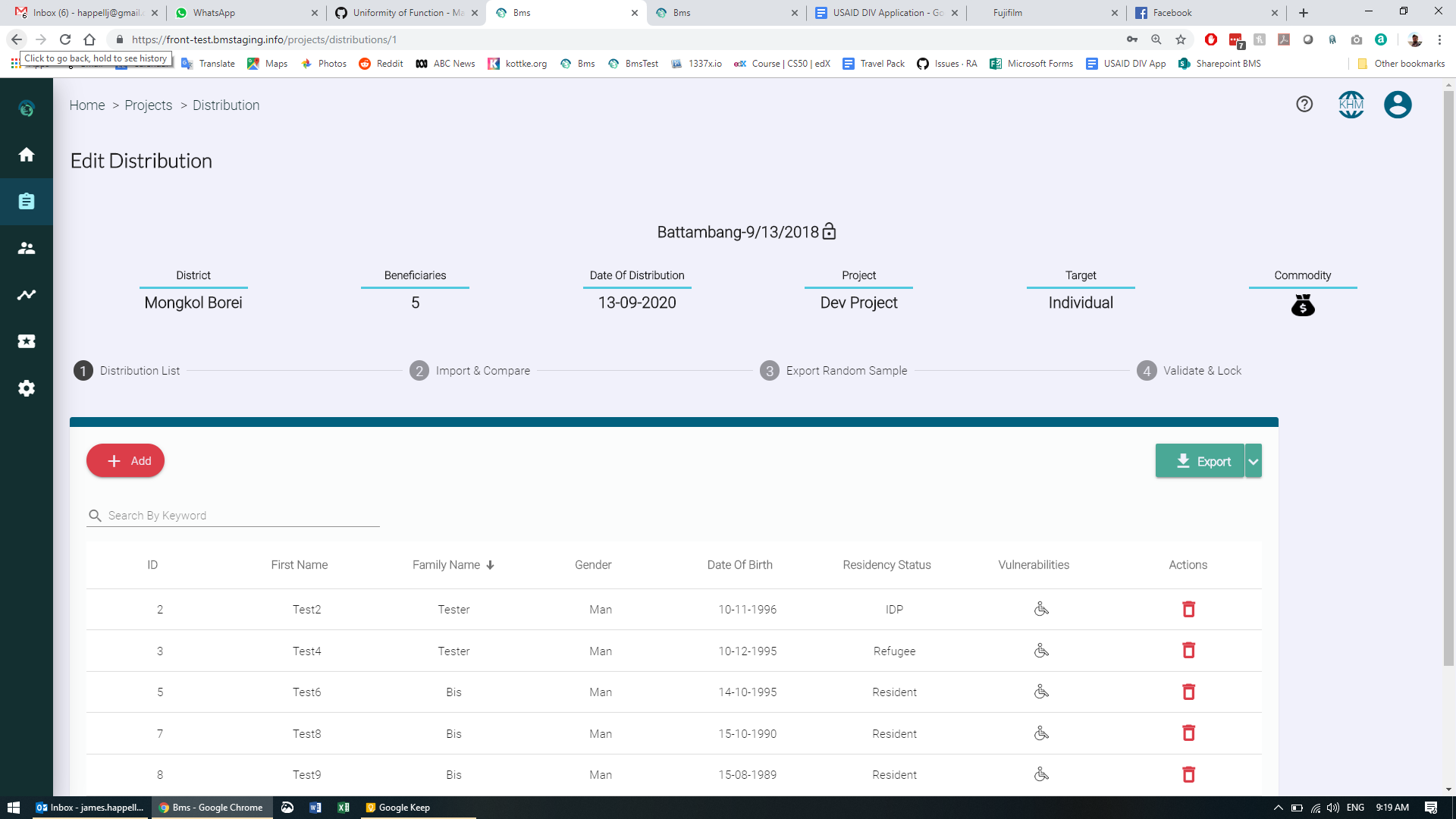1456x819 pixels.
Task: Open the help question mark icon
Action: [x=1304, y=105]
